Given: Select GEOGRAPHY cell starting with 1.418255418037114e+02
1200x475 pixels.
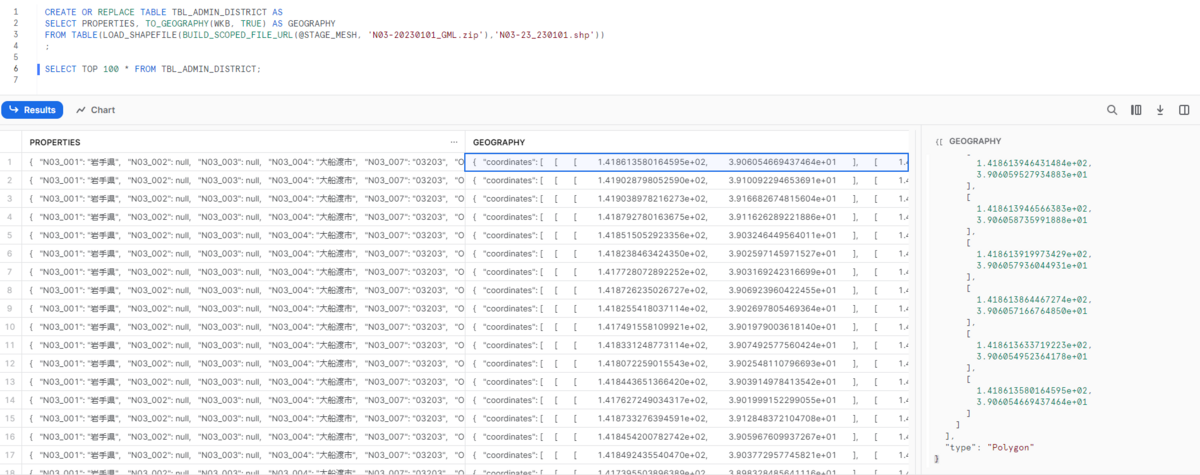Looking at the screenshot, I should point(688,307).
